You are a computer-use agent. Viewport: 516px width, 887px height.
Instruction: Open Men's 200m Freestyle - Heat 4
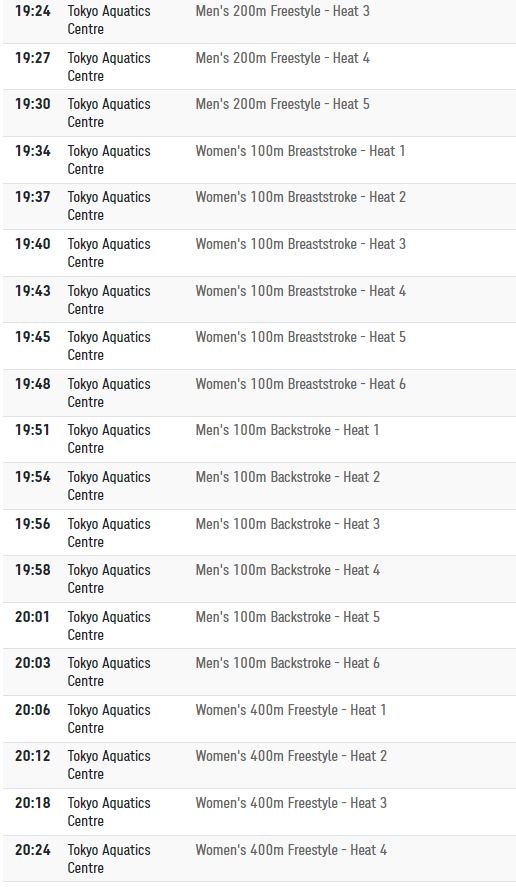pyautogui.click(x=282, y=58)
